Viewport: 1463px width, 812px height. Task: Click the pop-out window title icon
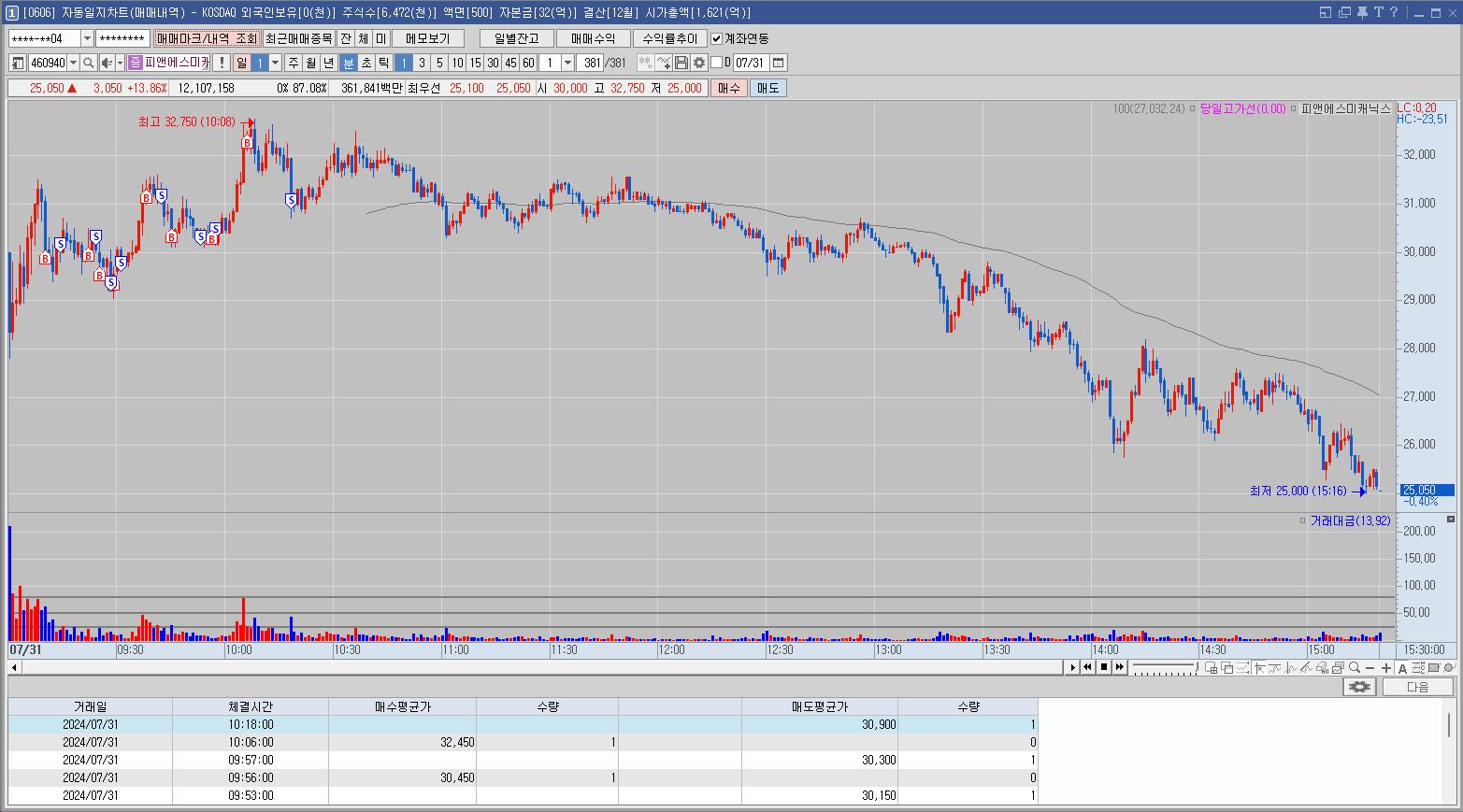pos(1326,12)
